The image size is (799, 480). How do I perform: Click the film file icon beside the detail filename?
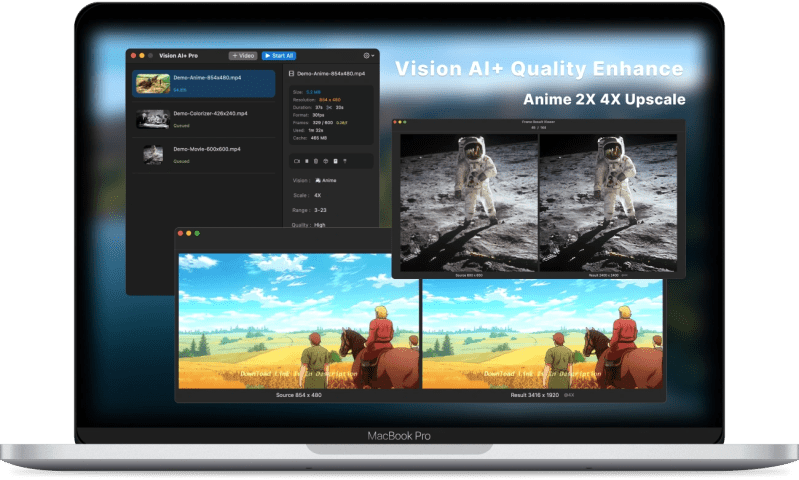291,73
